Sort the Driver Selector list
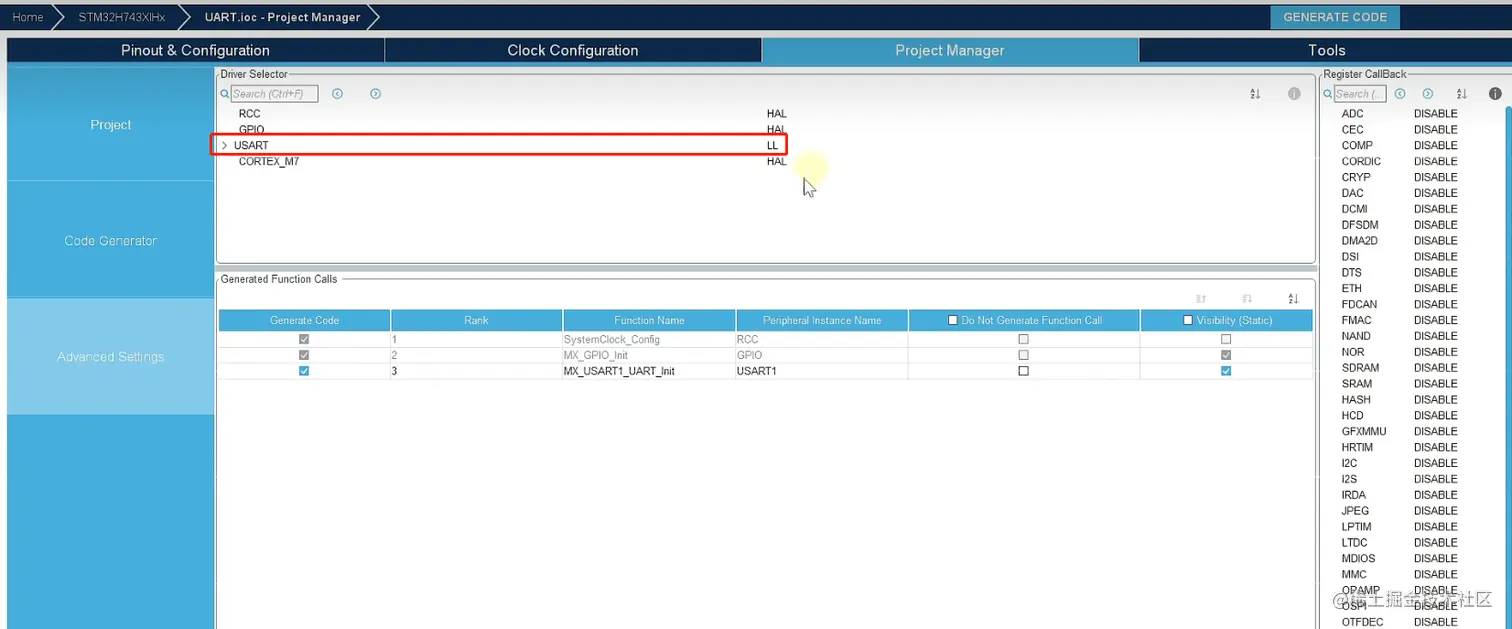1512x629 pixels. click(x=1255, y=94)
